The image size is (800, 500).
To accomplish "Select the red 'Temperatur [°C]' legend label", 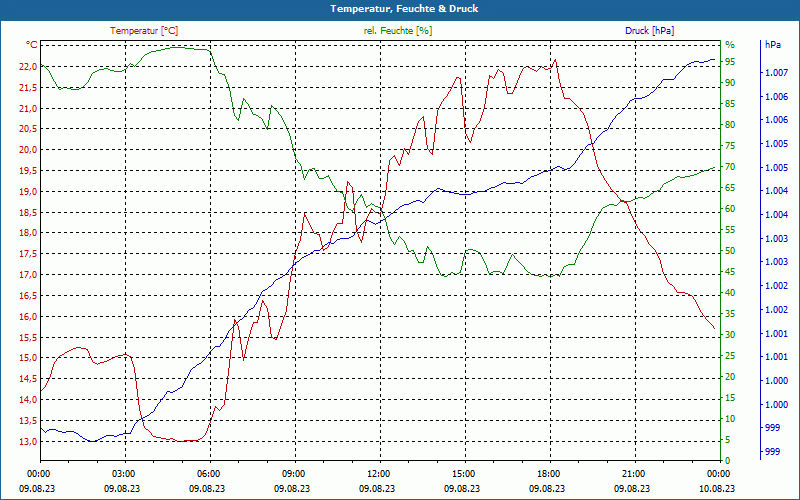I will [x=144, y=31].
